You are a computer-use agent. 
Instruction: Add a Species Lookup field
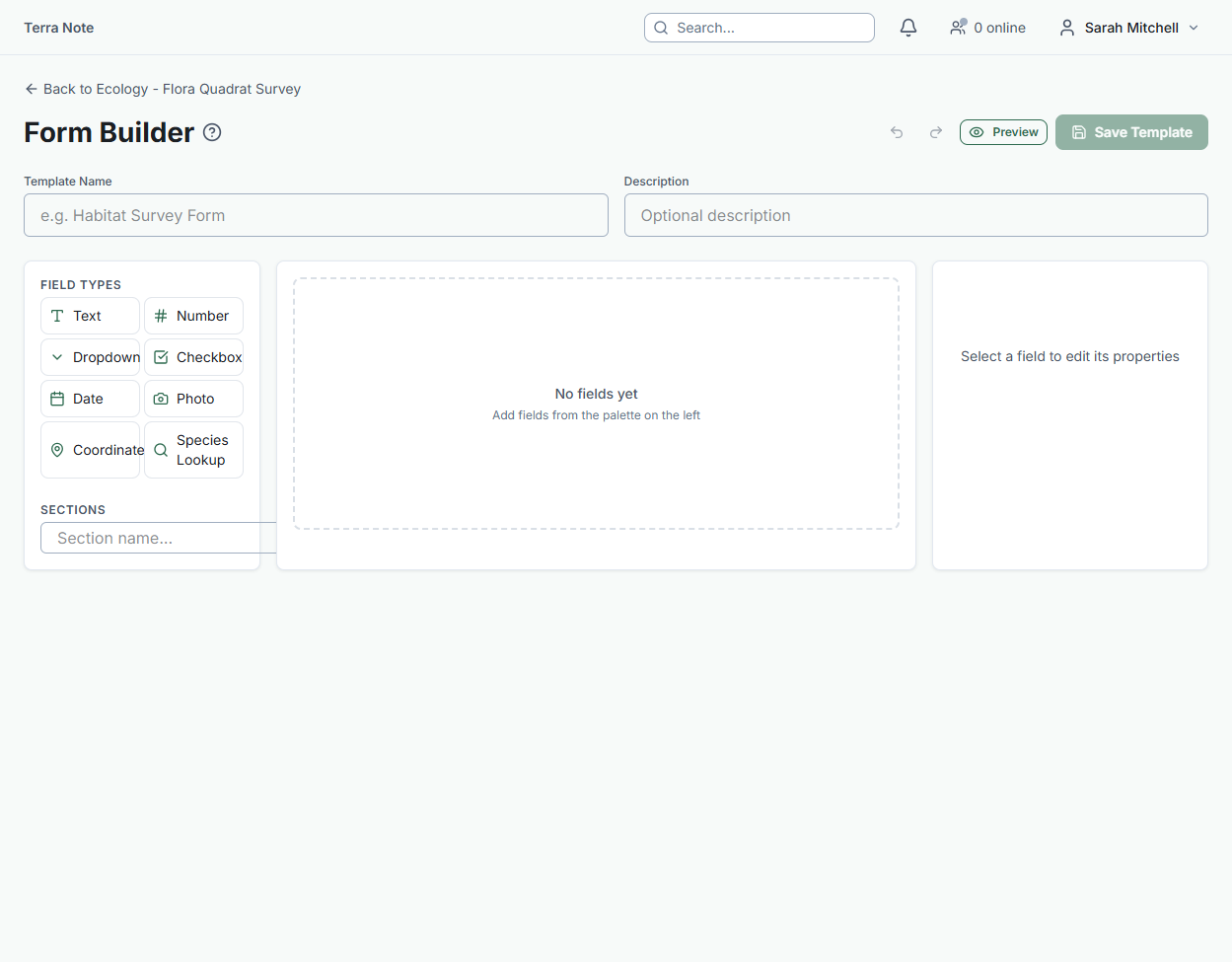pyautogui.click(x=193, y=450)
